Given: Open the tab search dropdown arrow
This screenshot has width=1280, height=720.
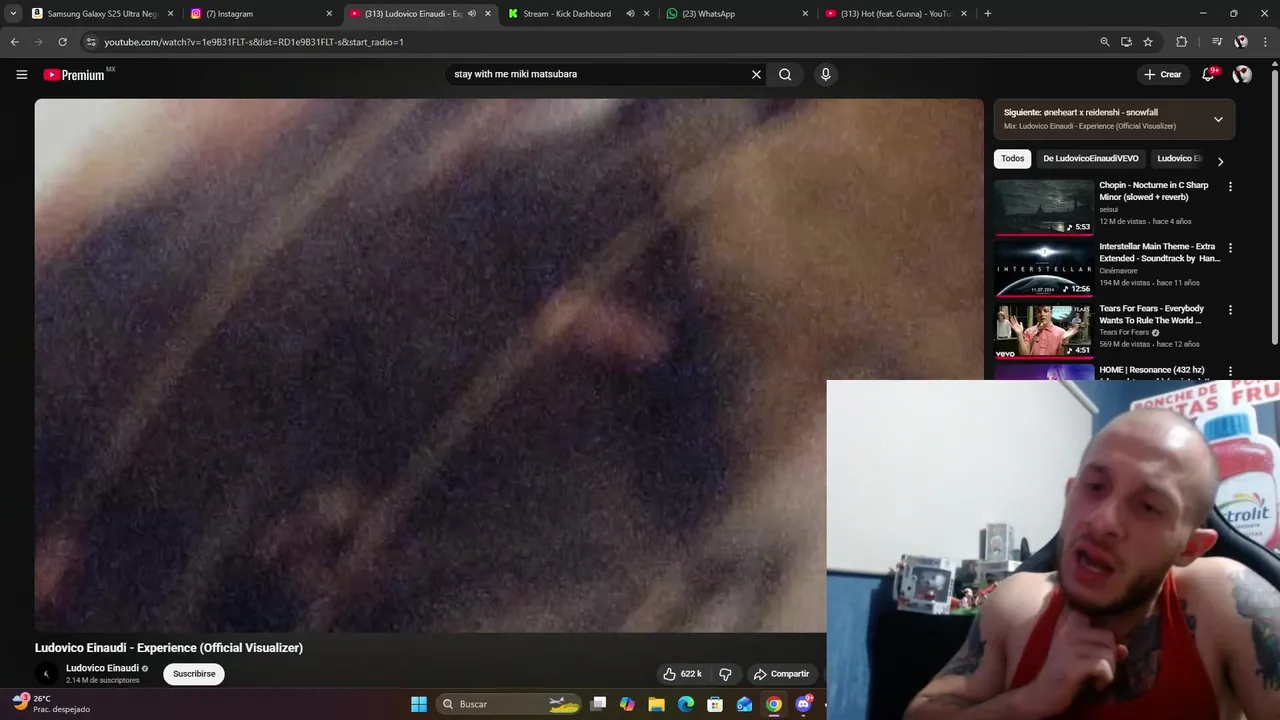Looking at the screenshot, I should click(x=13, y=14).
